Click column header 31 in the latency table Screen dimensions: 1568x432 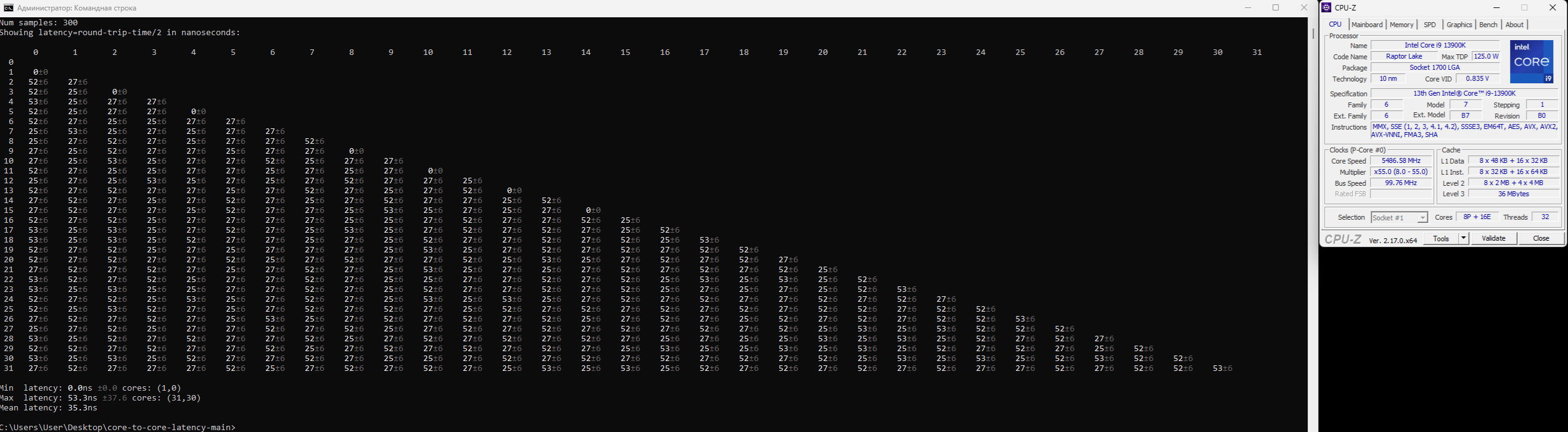click(x=1257, y=52)
